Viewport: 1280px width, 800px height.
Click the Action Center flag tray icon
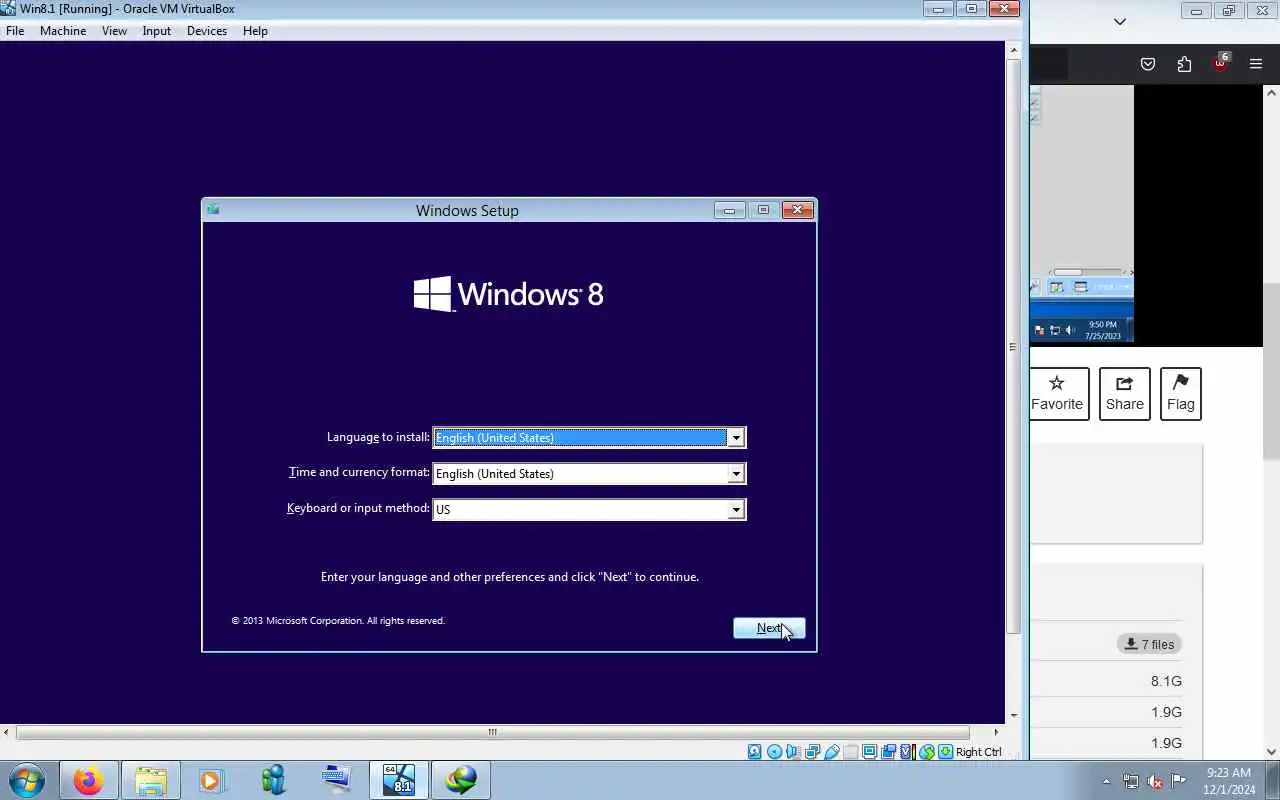[x=1179, y=781]
